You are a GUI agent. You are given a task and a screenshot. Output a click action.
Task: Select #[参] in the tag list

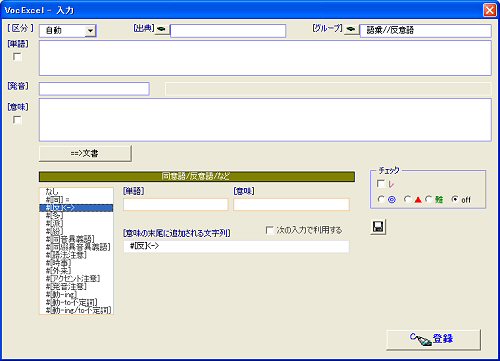(76, 216)
